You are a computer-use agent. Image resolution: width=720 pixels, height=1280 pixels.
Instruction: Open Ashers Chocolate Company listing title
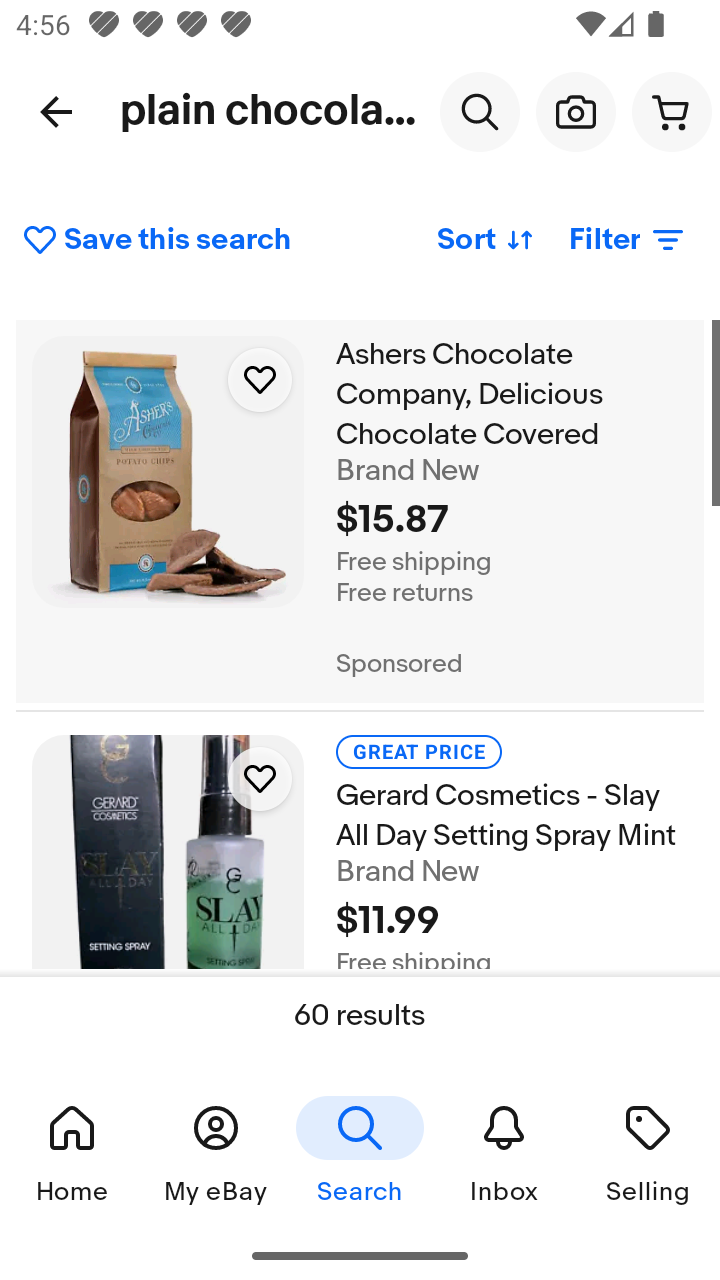[470, 394]
